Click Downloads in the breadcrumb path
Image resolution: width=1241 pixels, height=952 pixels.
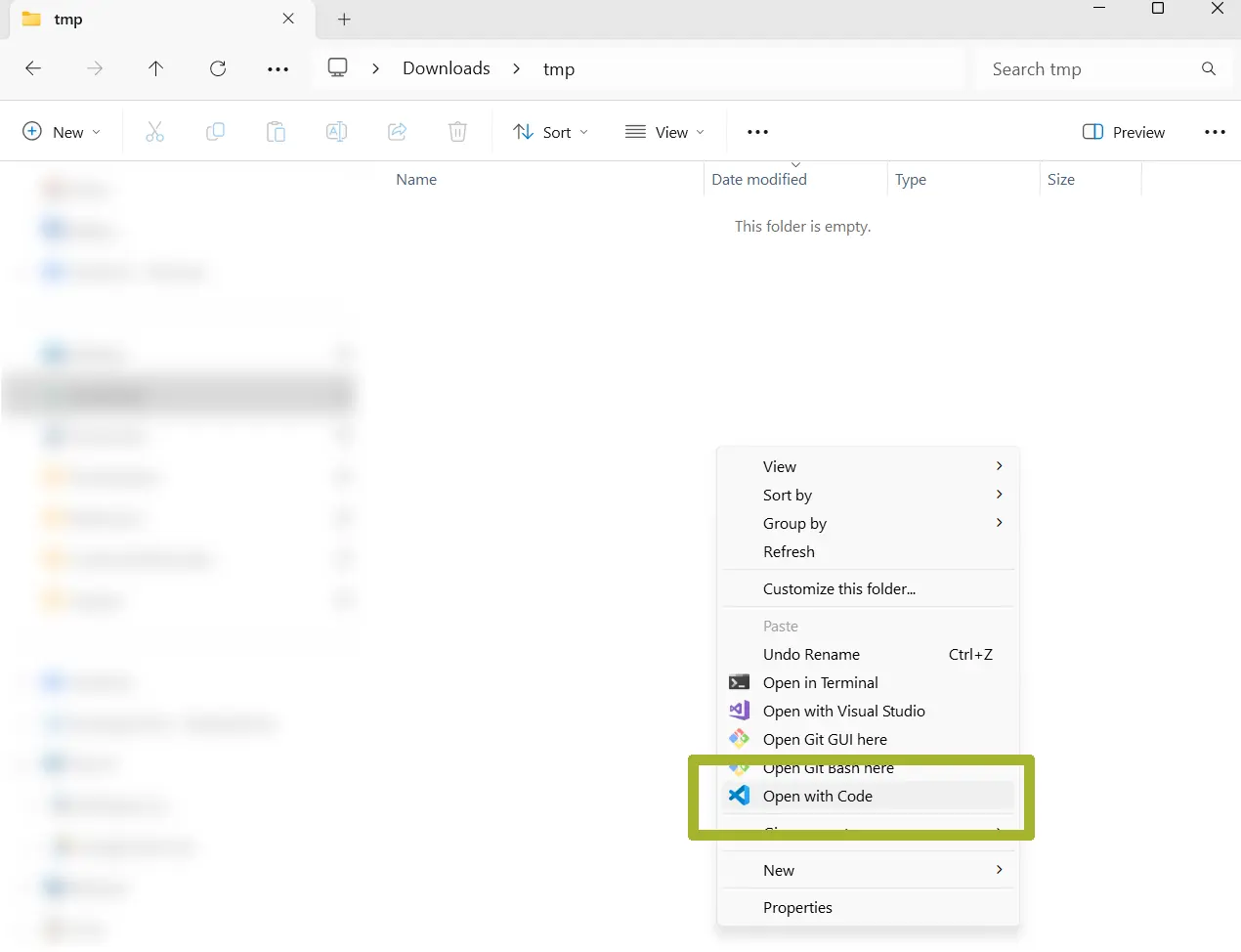coord(447,68)
